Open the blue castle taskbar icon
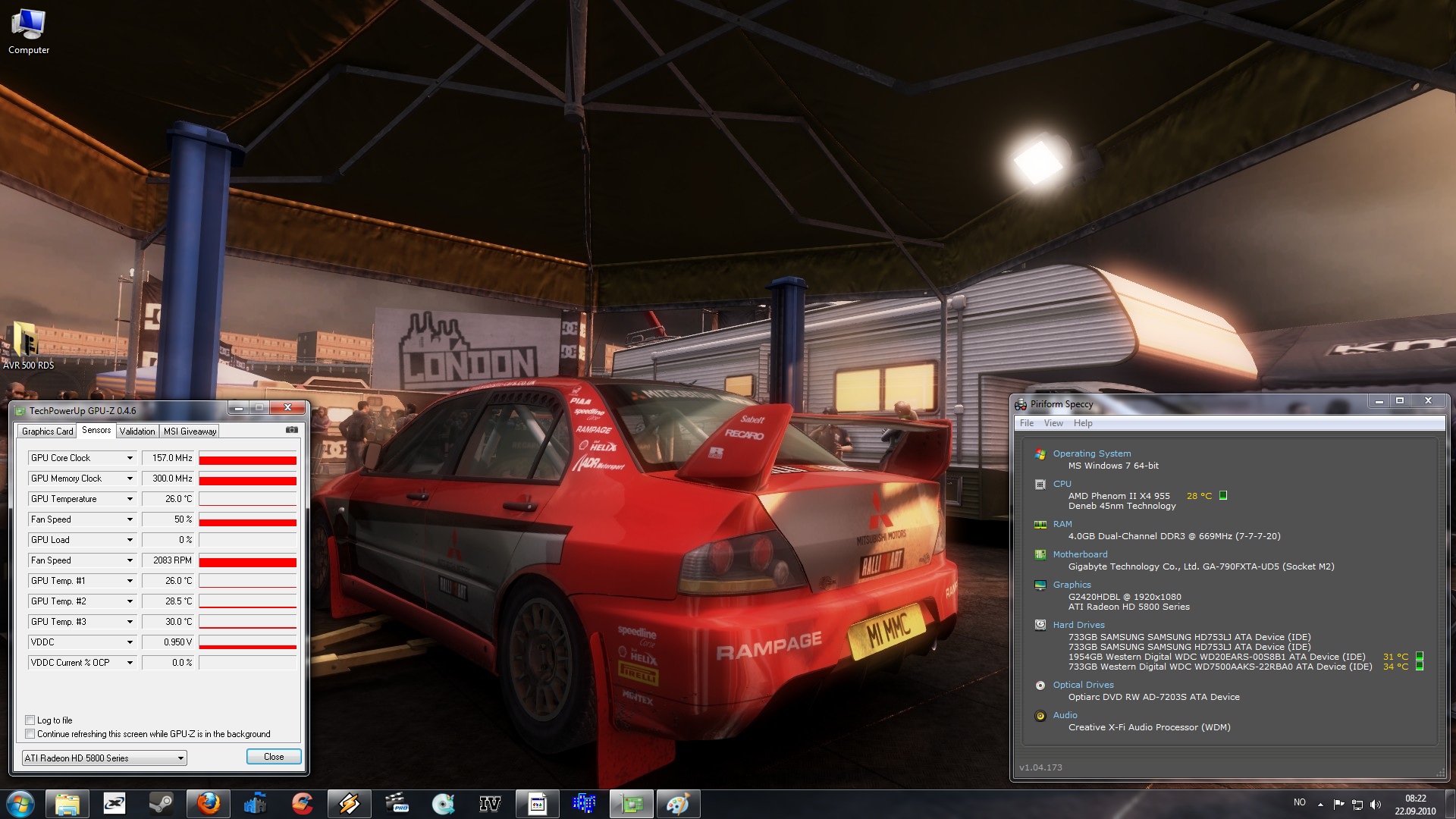The image size is (1456, 819). pos(256,804)
